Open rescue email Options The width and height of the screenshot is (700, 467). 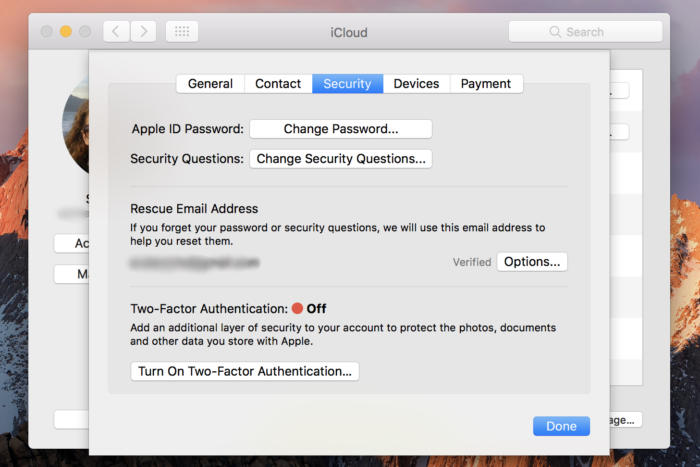click(532, 262)
